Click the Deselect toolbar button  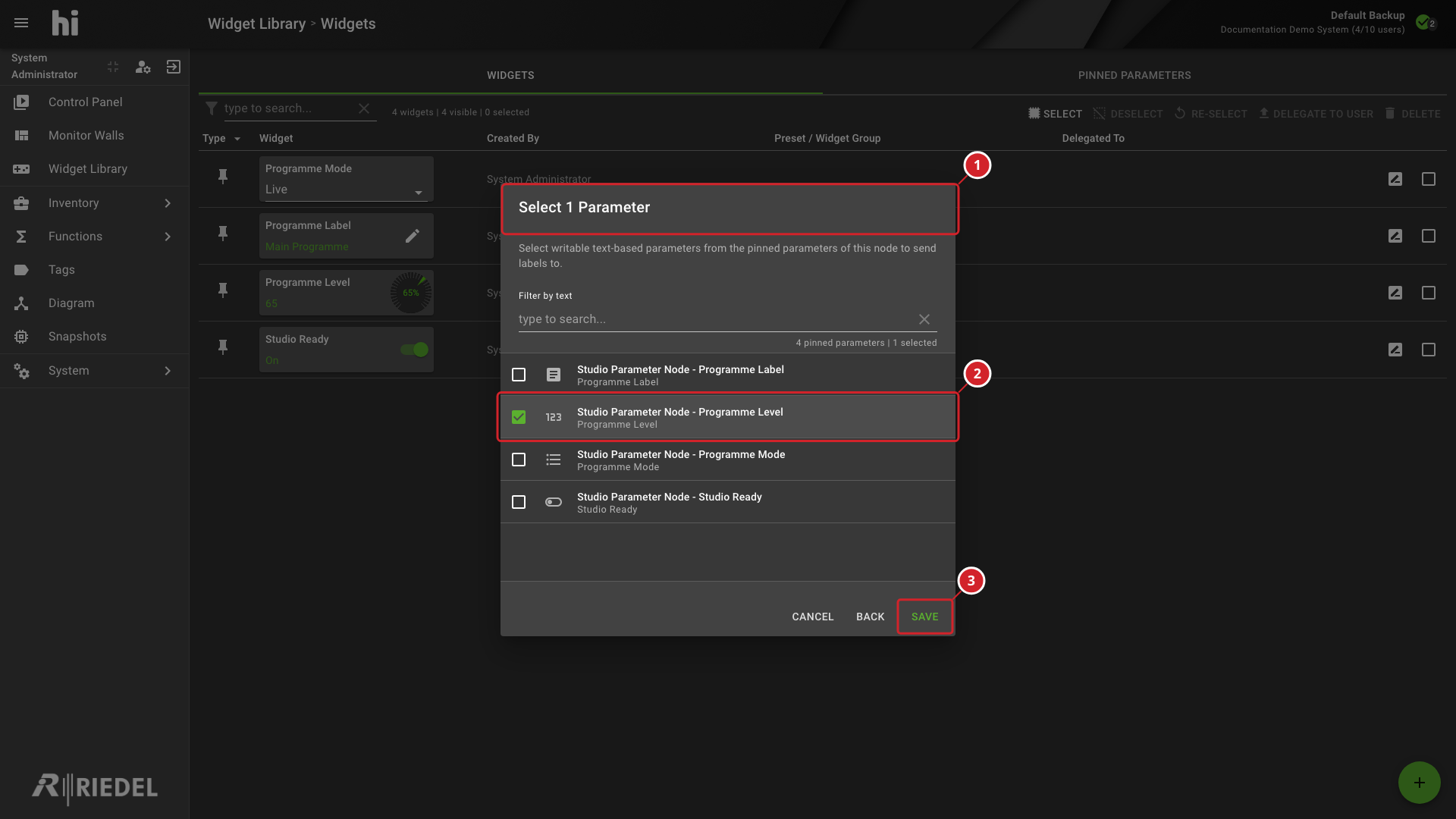tap(1128, 114)
